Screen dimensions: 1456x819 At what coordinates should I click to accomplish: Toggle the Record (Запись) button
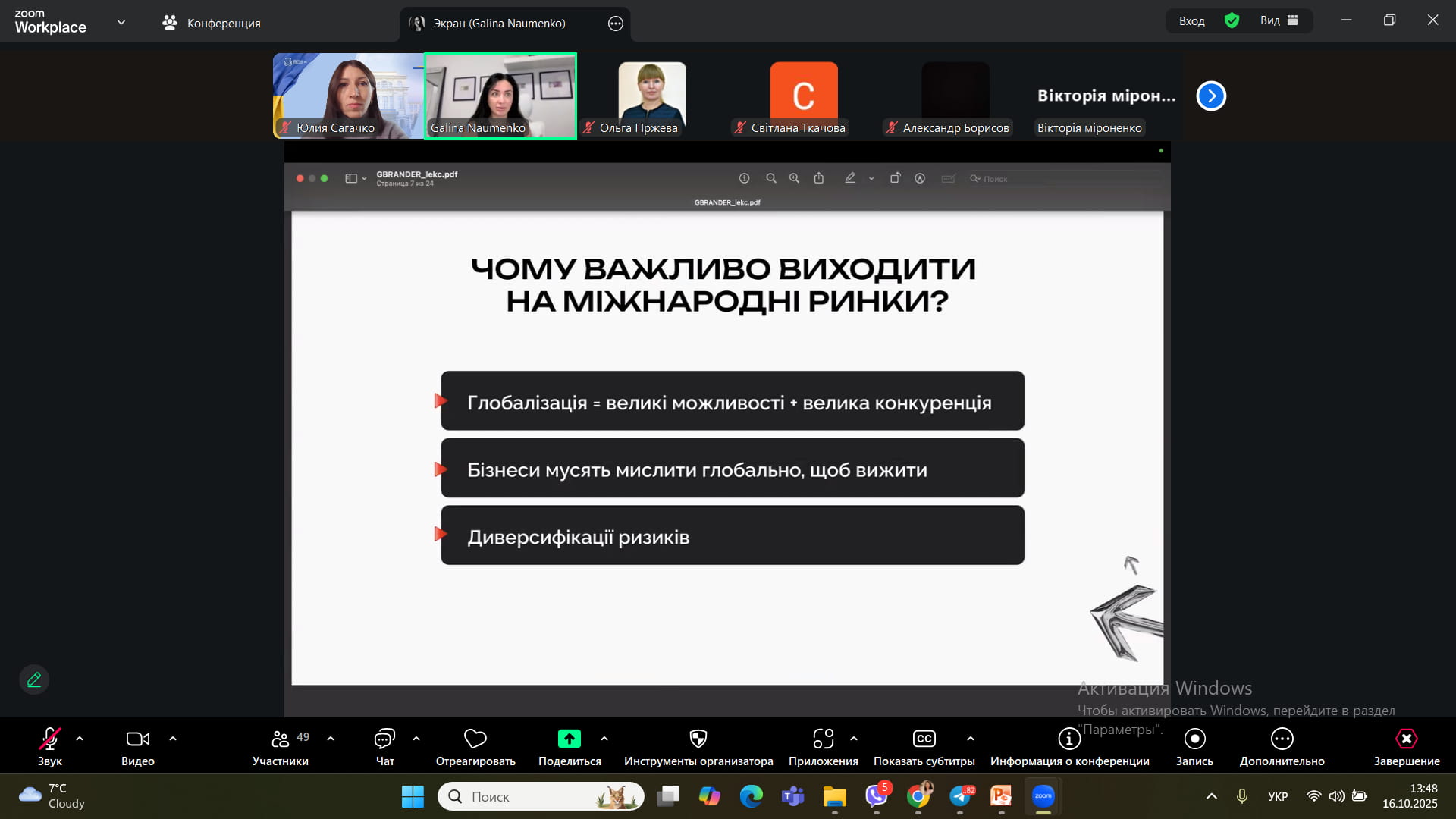(1194, 739)
